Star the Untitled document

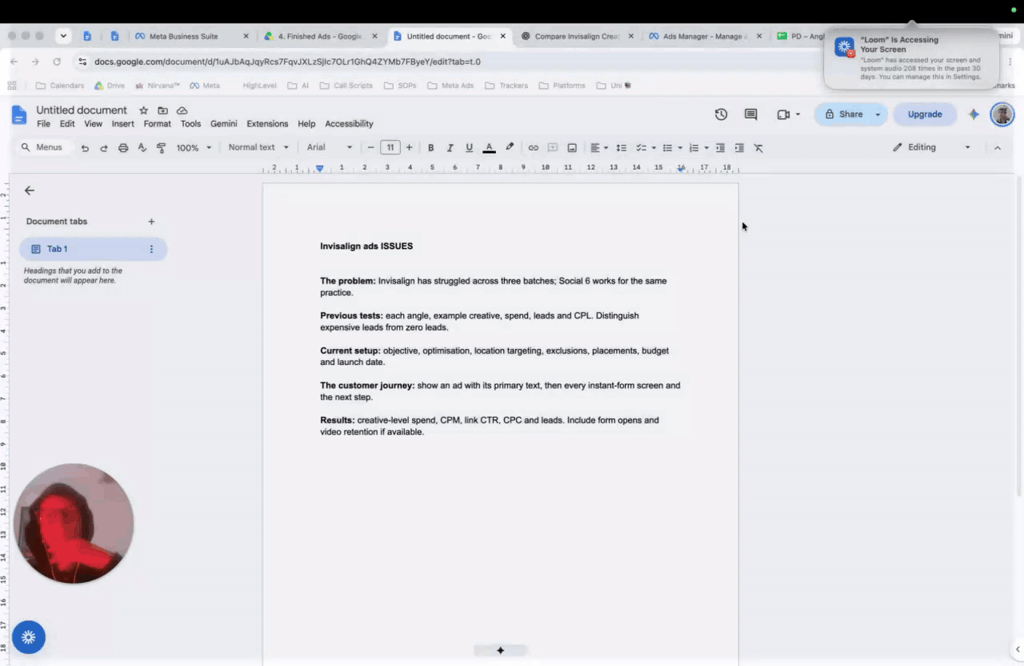coord(144,110)
